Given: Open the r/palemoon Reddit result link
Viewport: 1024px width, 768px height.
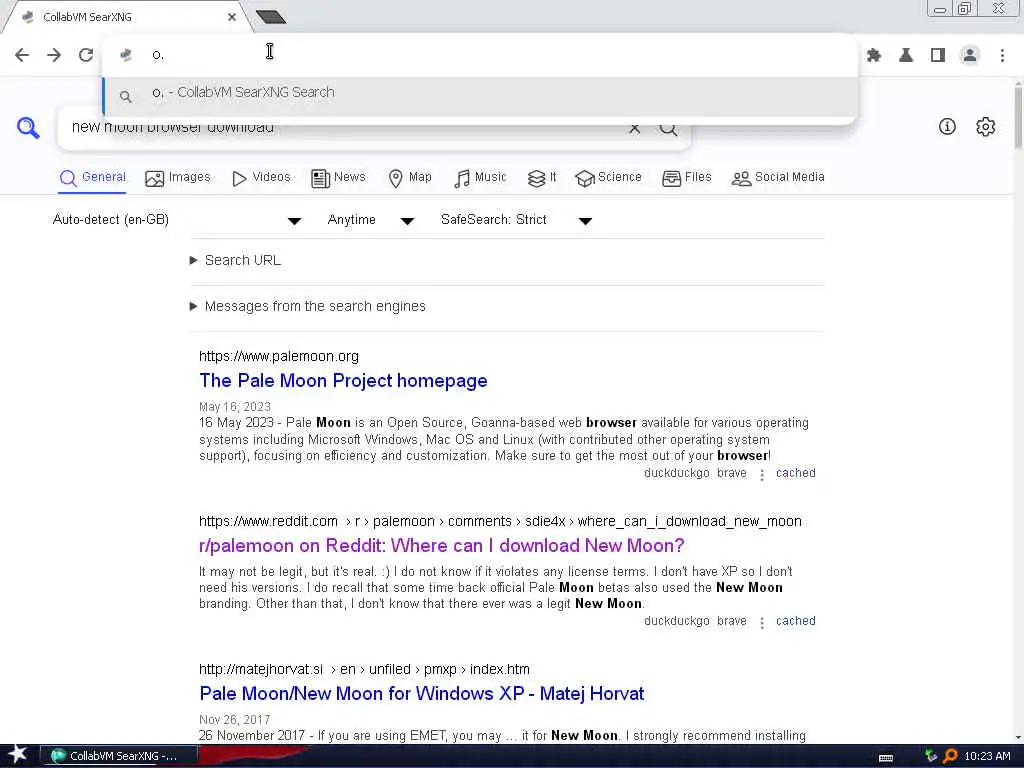Looking at the screenshot, I should click(x=441, y=545).
